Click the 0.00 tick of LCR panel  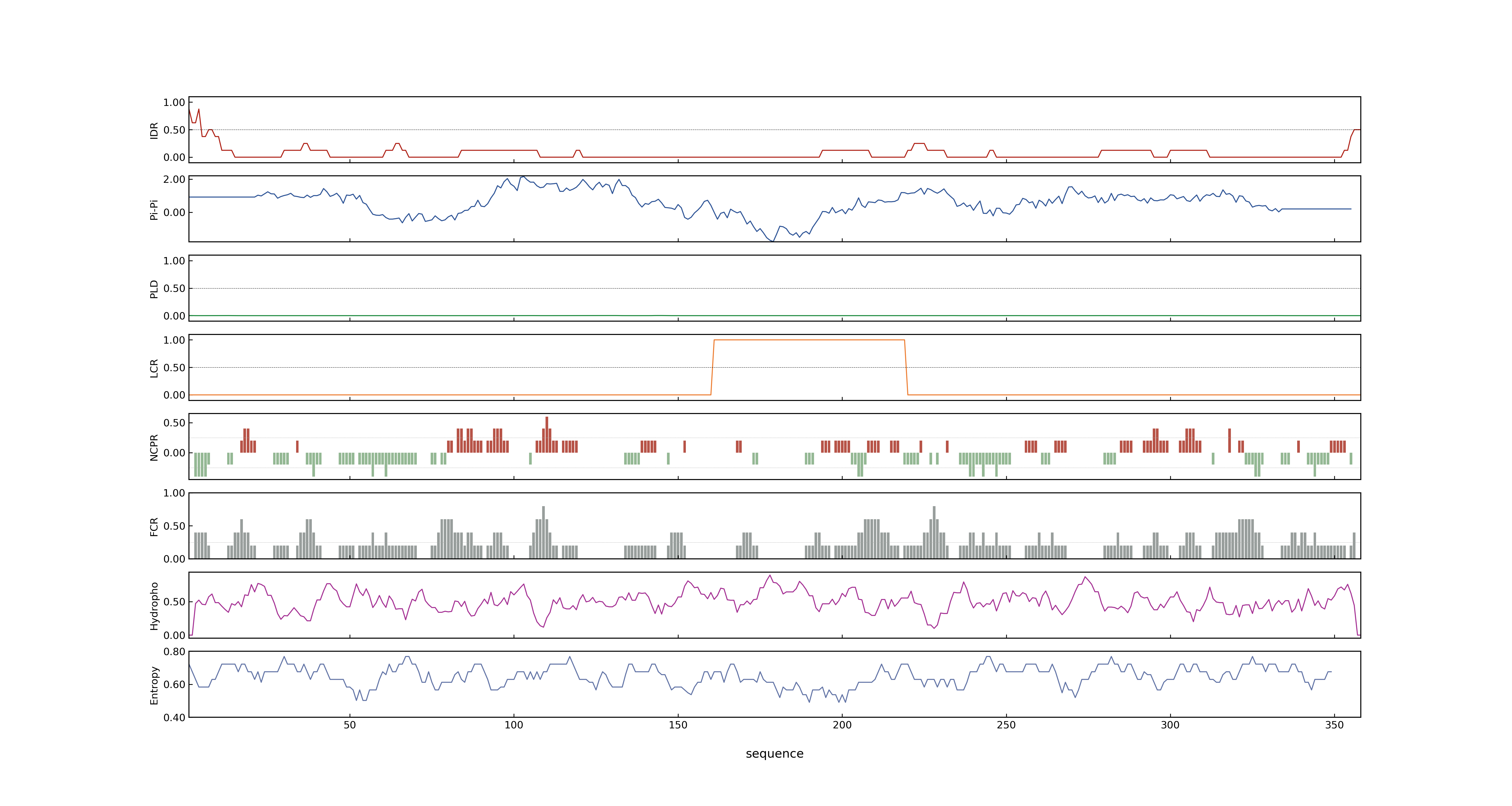174,395
